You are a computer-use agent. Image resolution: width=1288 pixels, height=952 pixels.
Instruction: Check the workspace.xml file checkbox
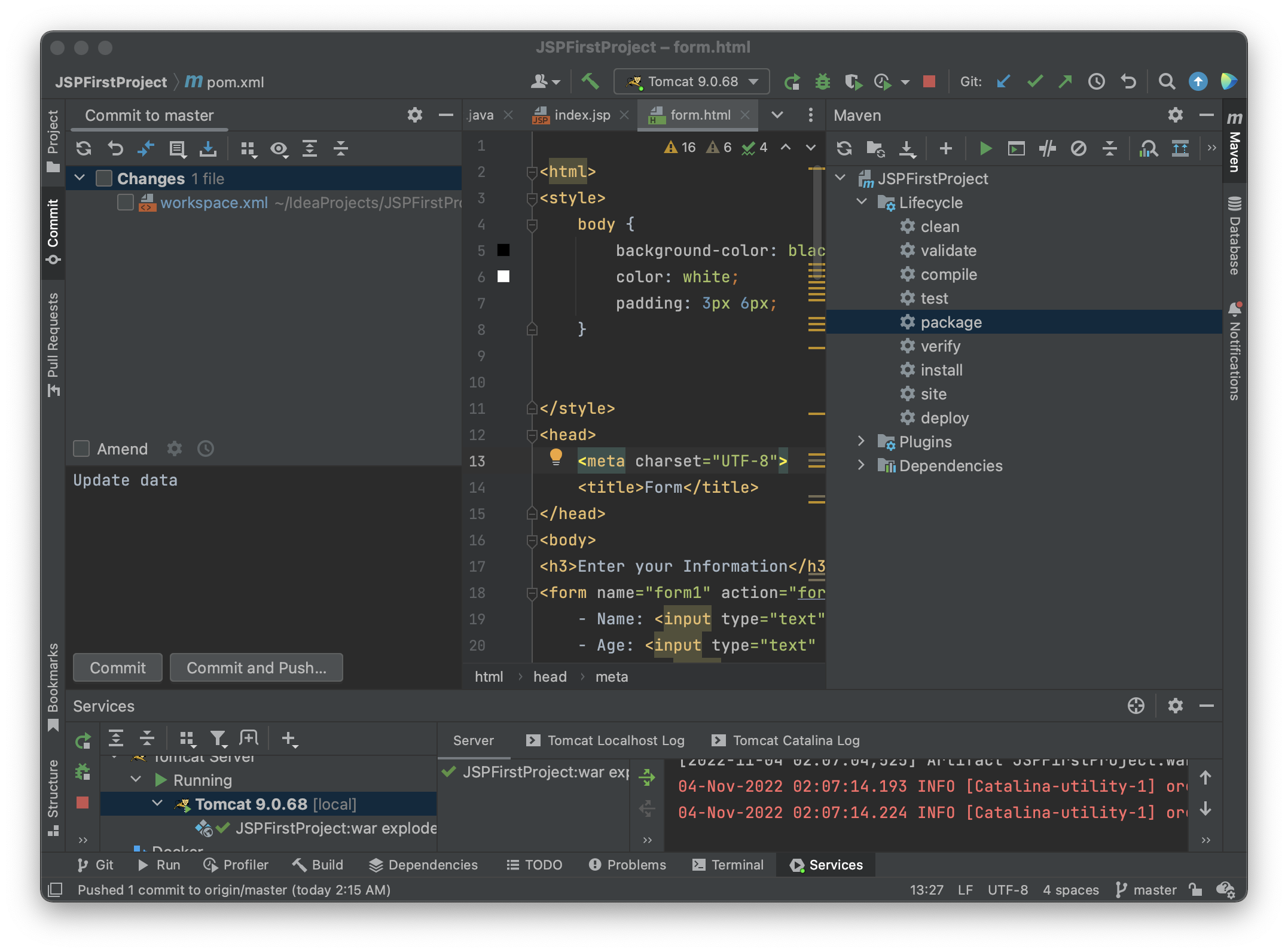click(125, 203)
